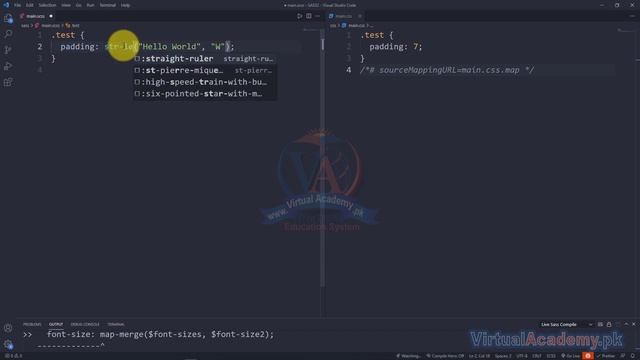Open the Manage gear icon
640x360 pixels.
[x=8, y=344]
